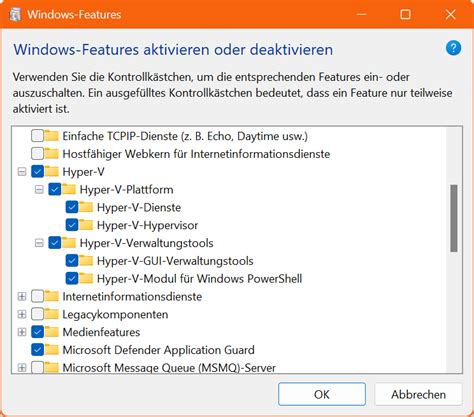Screen dimensions: 474x417
Task: Enable Hostfähiger Webkern für Internetinformationsdienste checkbox
Action: coord(37,154)
